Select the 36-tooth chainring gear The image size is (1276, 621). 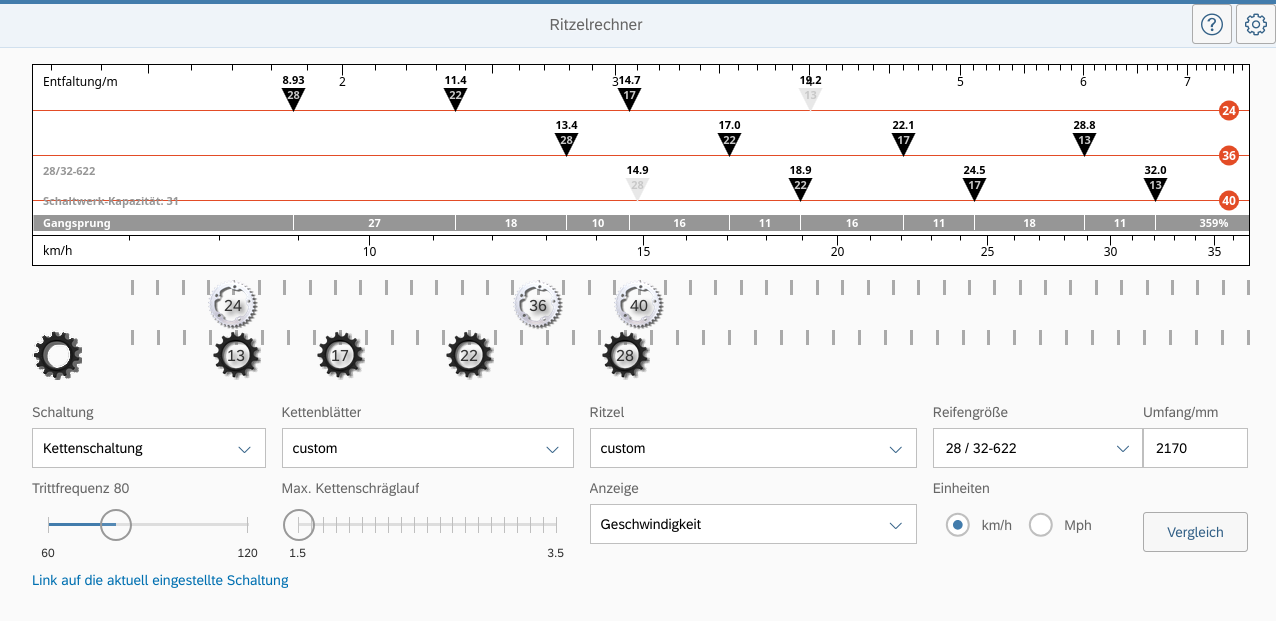click(538, 306)
